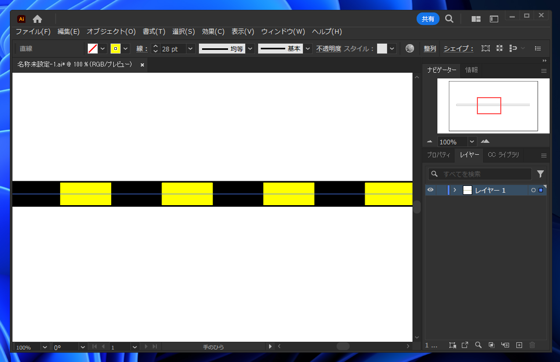Image resolution: width=560 pixels, height=362 pixels.
Task: Open the stroke weight dropdown
Action: 190,49
